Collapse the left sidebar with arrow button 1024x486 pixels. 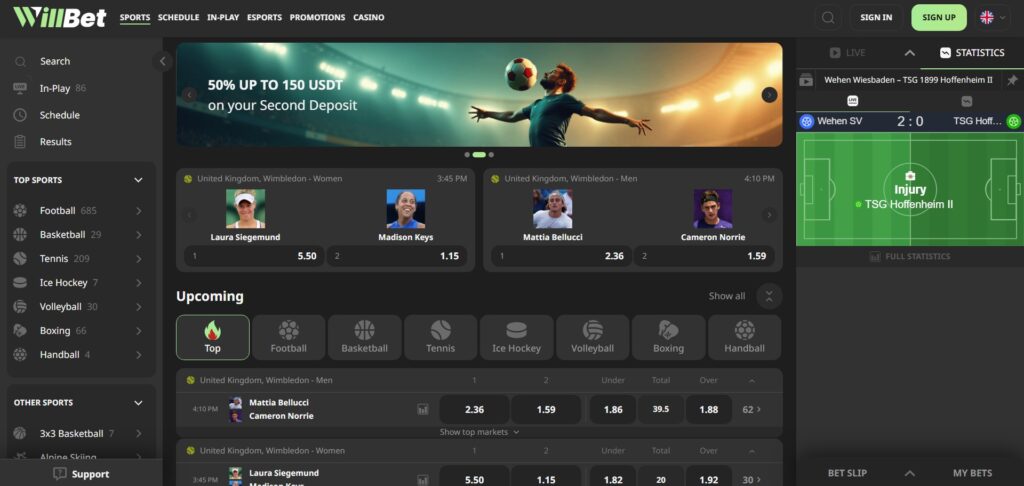(x=163, y=62)
